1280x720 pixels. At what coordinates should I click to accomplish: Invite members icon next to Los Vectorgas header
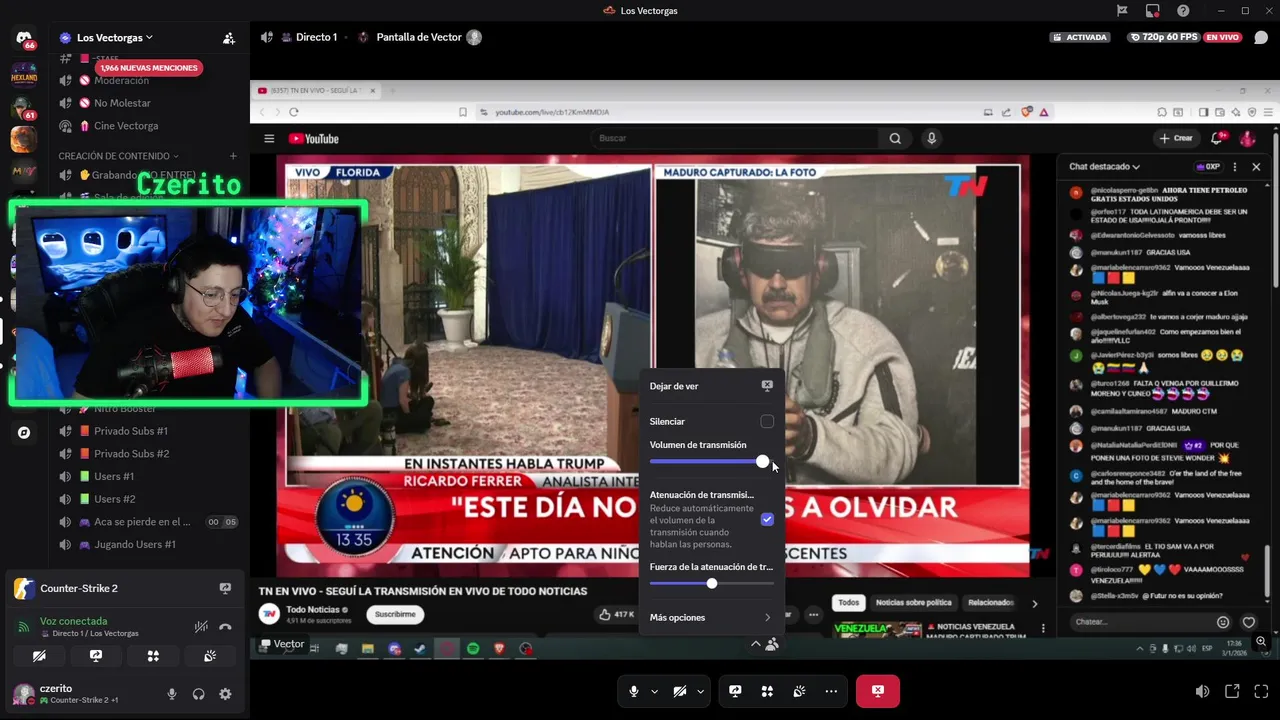(229, 38)
